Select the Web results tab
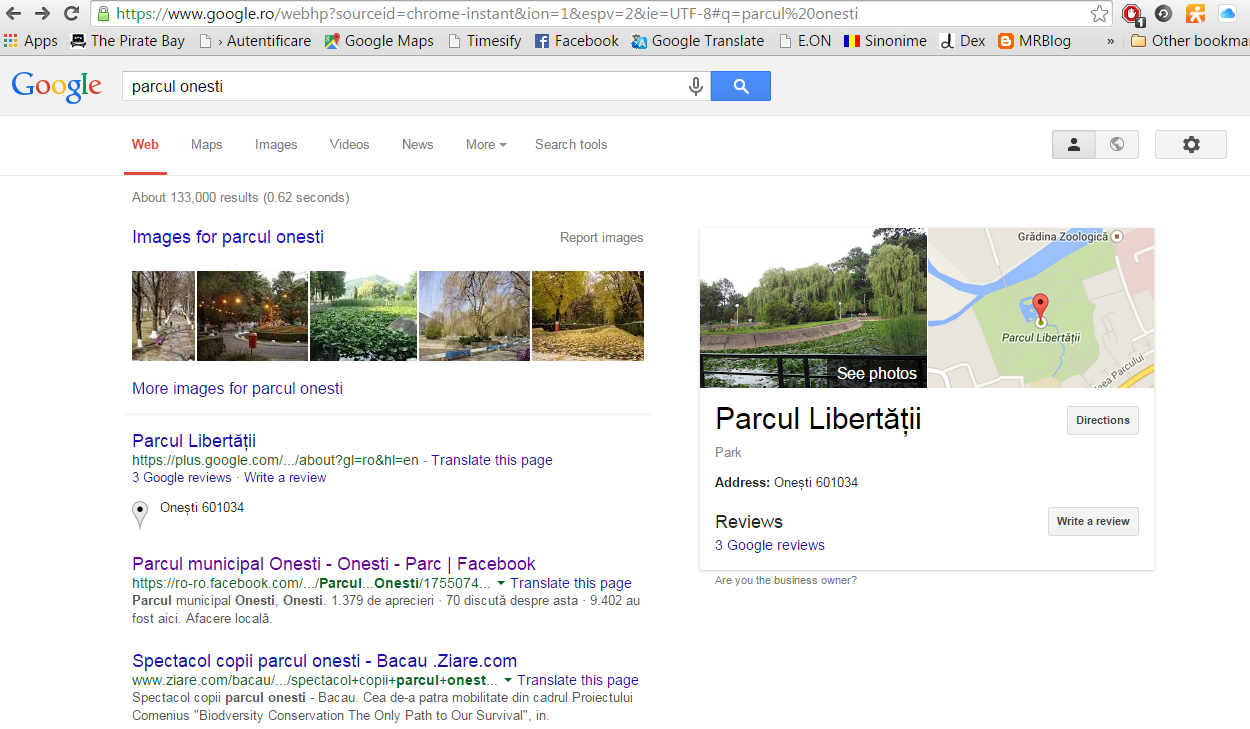The image size is (1250, 729). [x=145, y=145]
